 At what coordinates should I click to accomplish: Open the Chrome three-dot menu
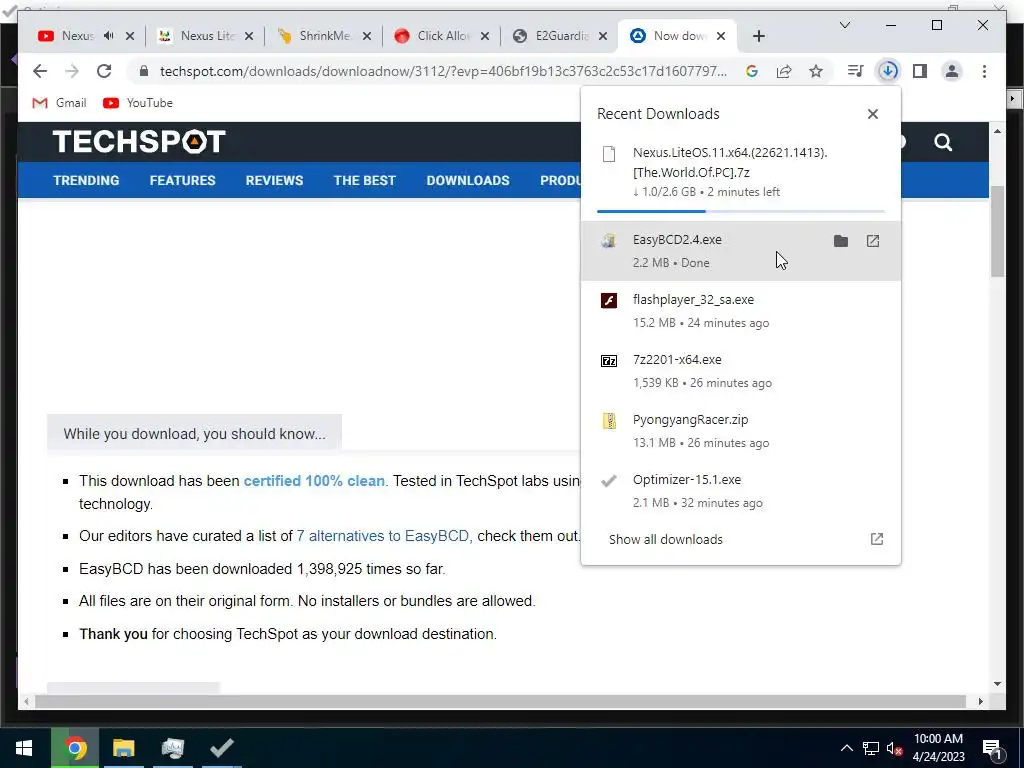click(x=984, y=71)
